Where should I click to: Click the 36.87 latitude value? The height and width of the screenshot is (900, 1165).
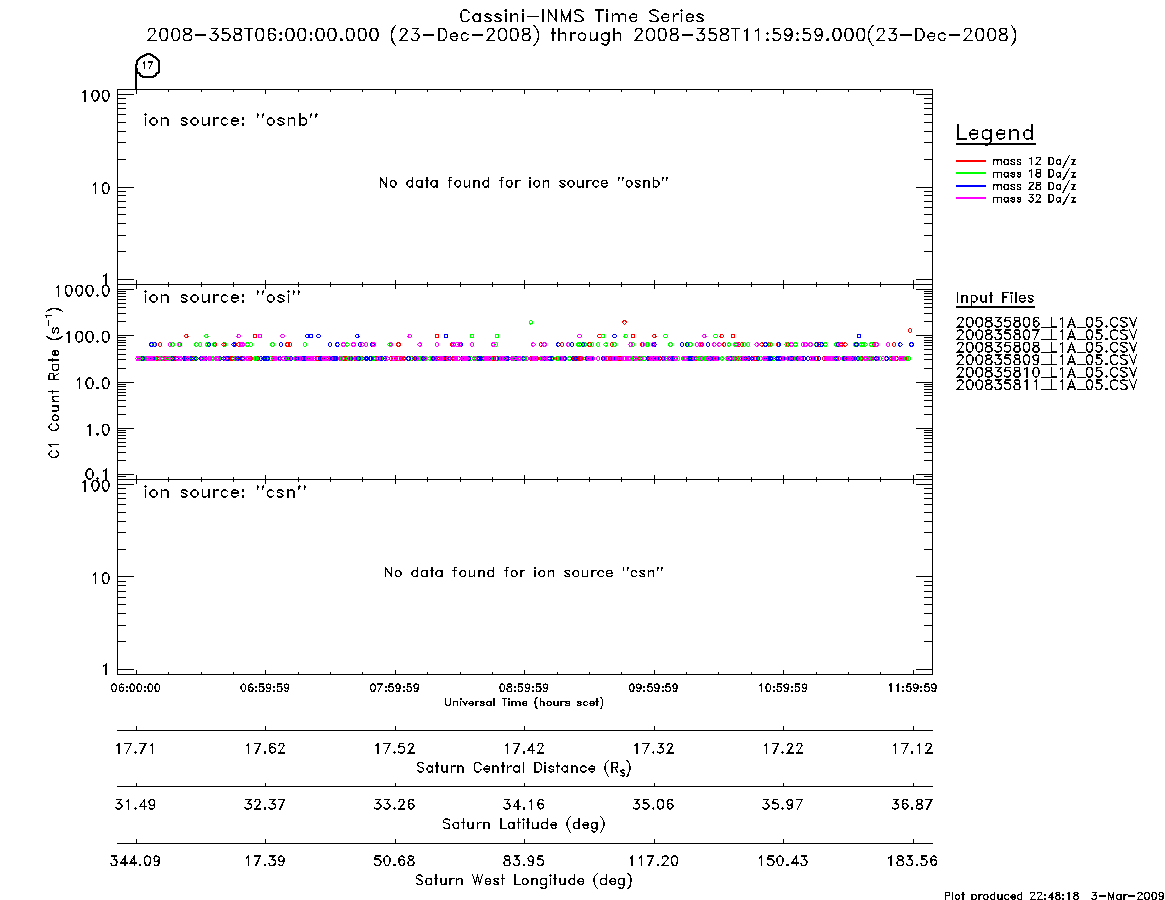[912, 805]
